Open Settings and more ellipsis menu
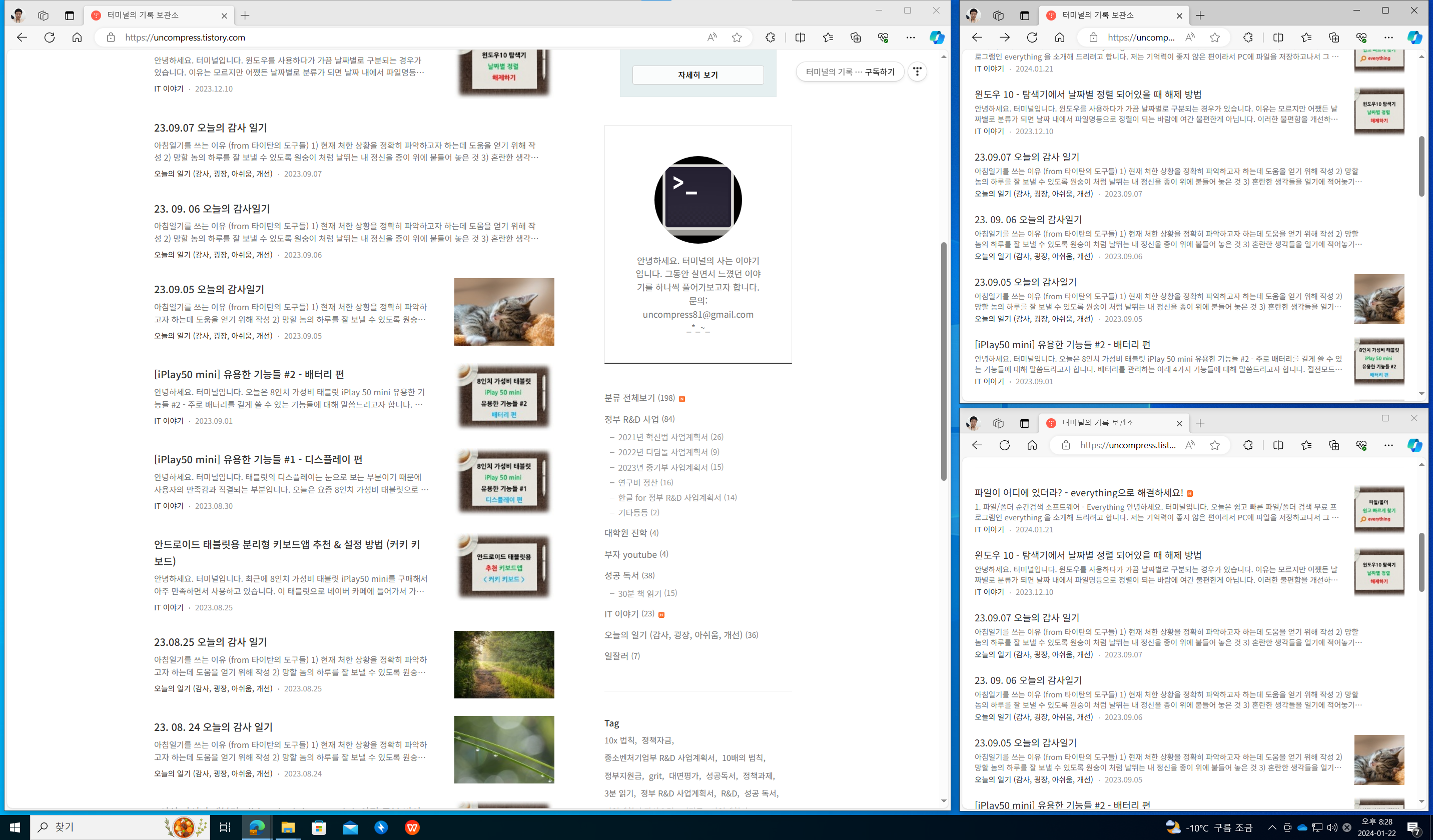Image resolution: width=1433 pixels, height=840 pixels. pyautogui.click(x=911, y=38)
